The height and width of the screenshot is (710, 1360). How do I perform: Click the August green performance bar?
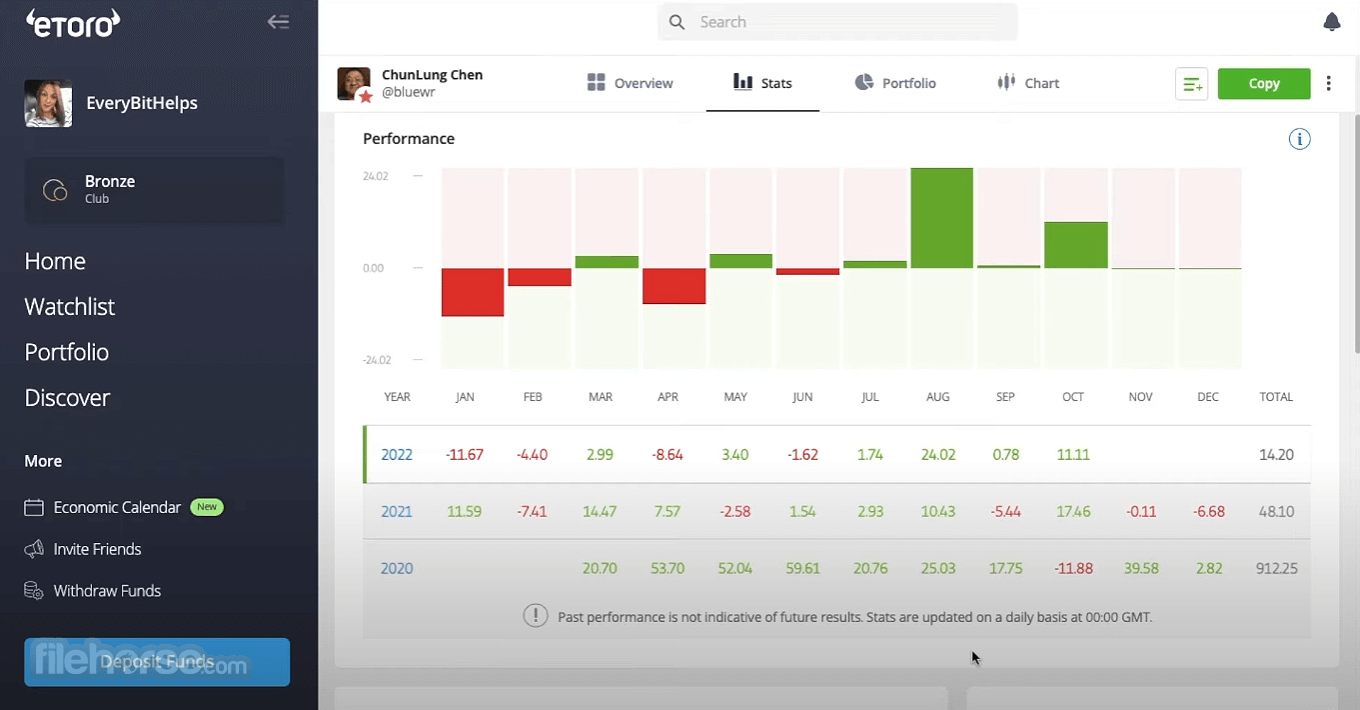pyautogui.click(x=941, y=218)
